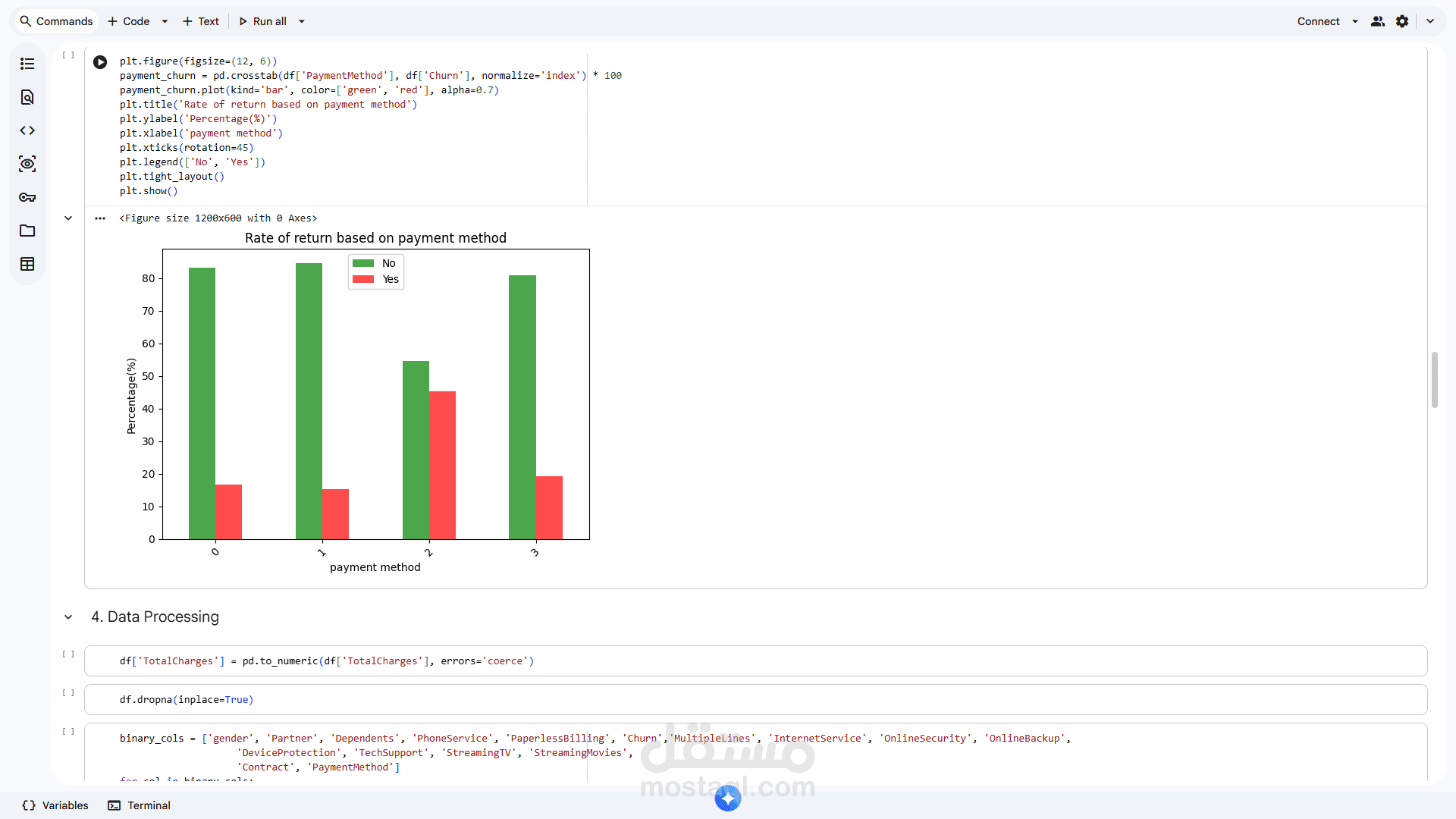Collapse the figure output chevron
The width and height of the screenshot is (1456, 819).
pos(68,218)
